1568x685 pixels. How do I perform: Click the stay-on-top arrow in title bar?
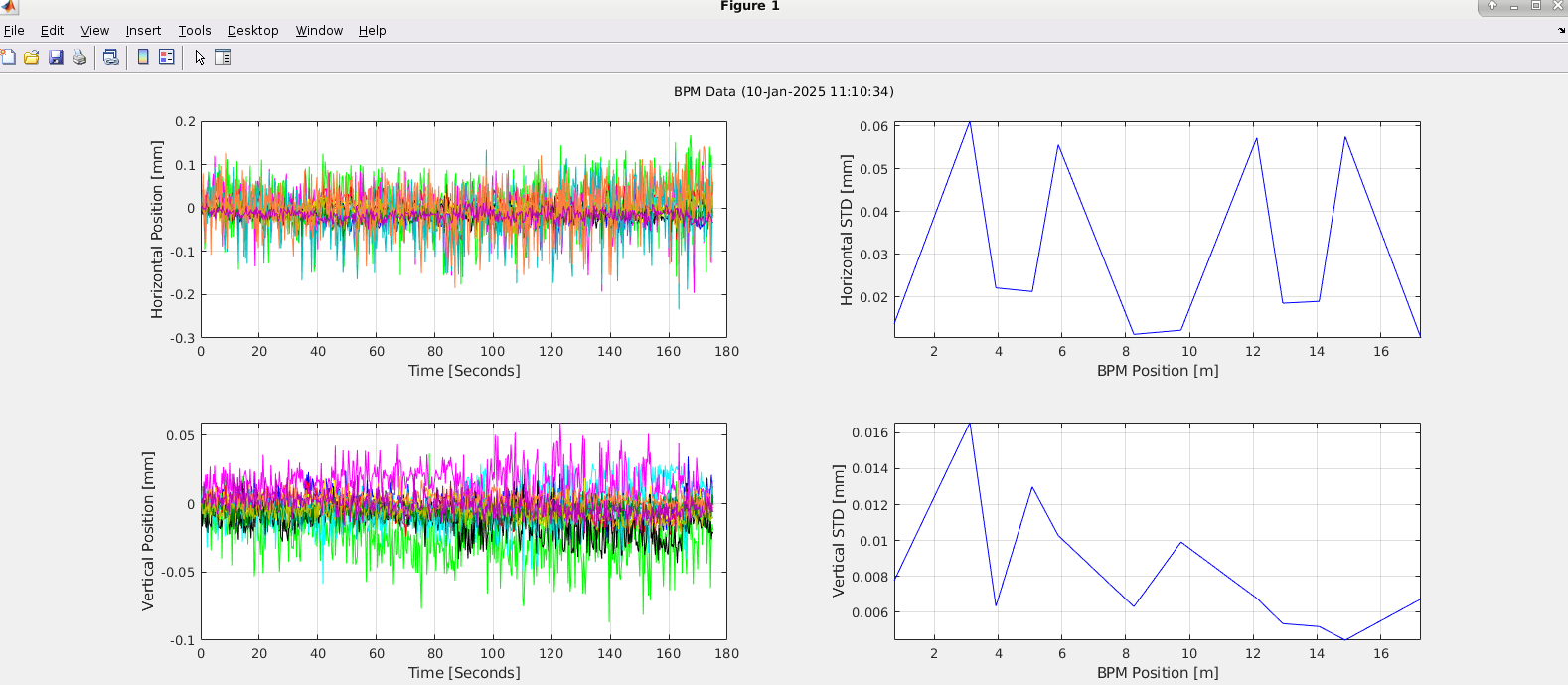(x=1491, y=6)
